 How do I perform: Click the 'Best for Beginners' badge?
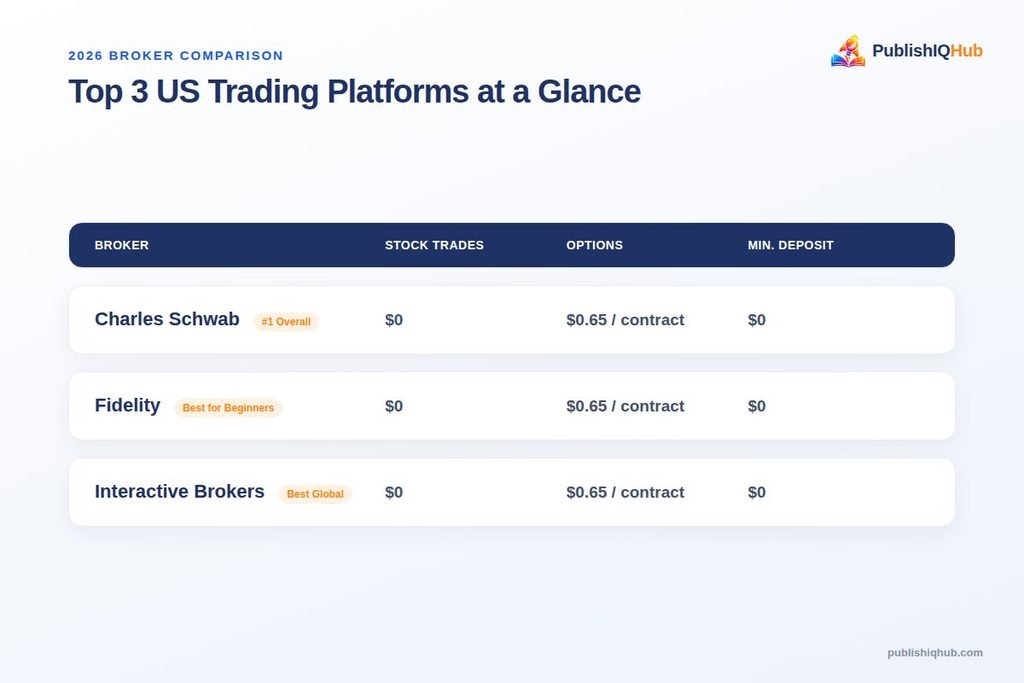228,408
